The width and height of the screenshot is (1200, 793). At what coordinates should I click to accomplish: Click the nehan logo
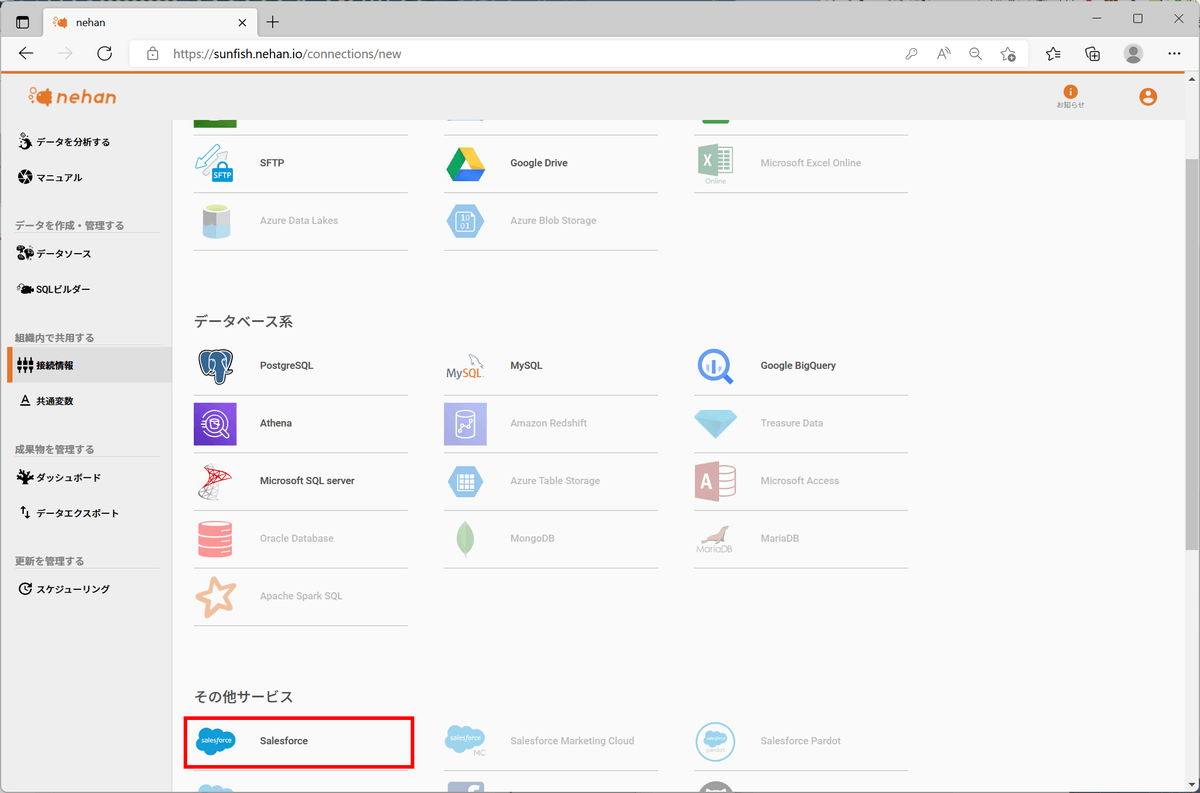[72, 96]
